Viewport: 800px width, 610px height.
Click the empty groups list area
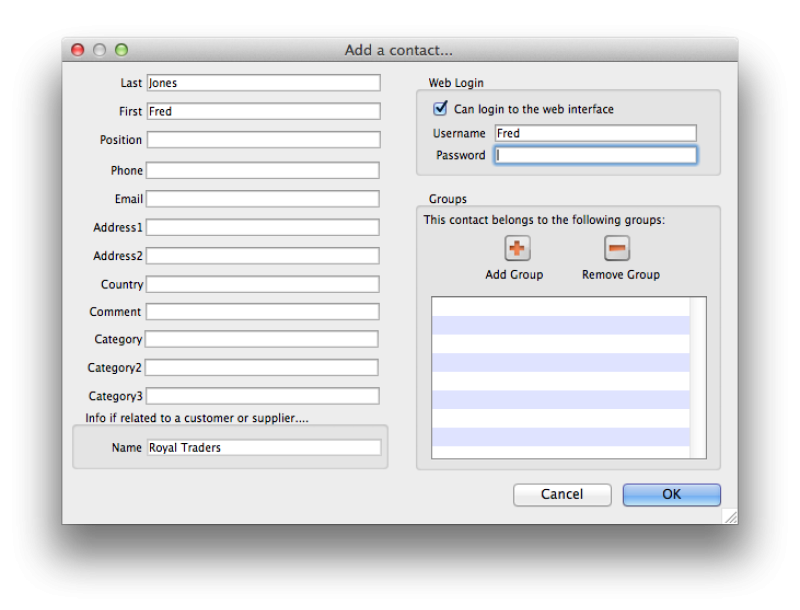click(567, 378)
